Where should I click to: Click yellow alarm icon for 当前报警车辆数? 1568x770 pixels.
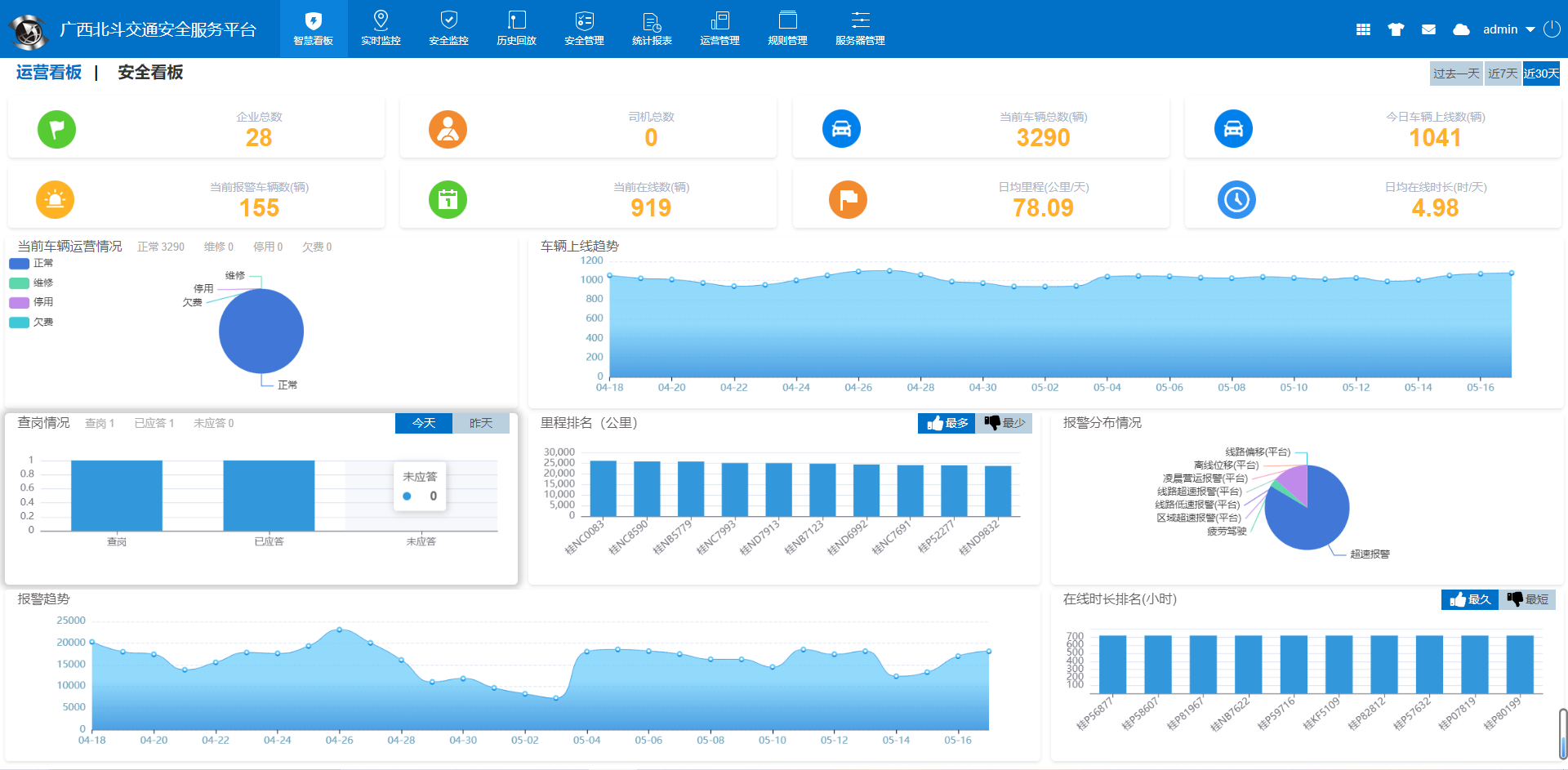click(x=56, y=199)
